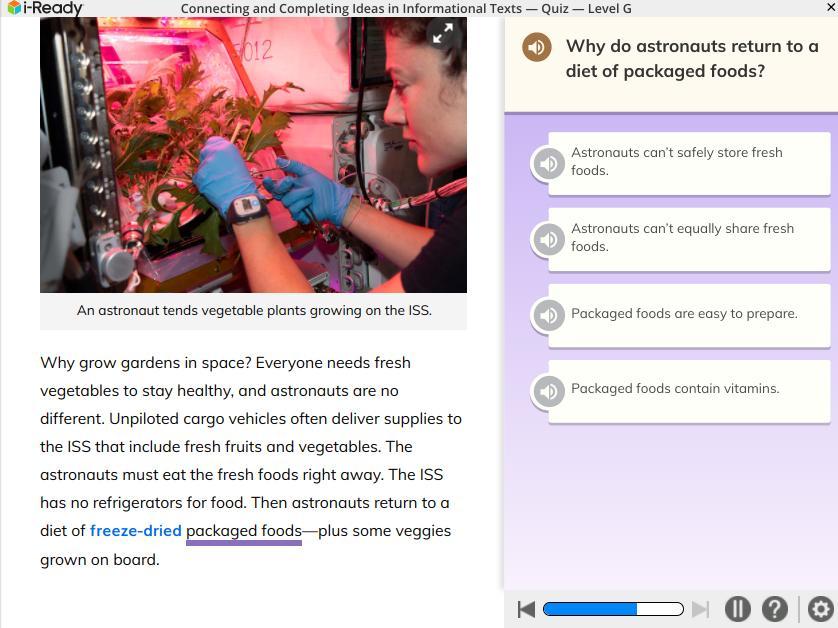Open the freeze-dried vocabulary link
This screenshot has height=628, width=838.
(x=136, y=531)
